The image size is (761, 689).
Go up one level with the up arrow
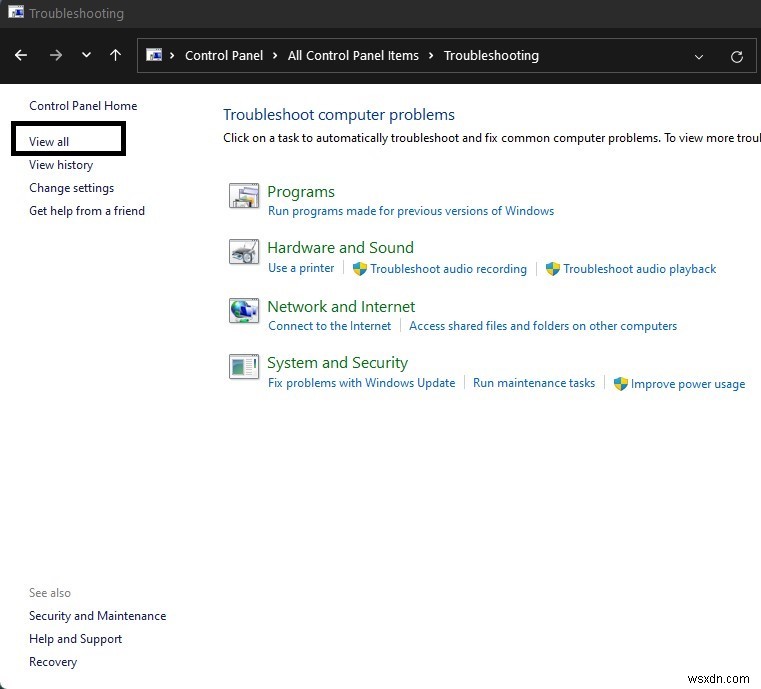pyautogui.click(x=116, y=55)
